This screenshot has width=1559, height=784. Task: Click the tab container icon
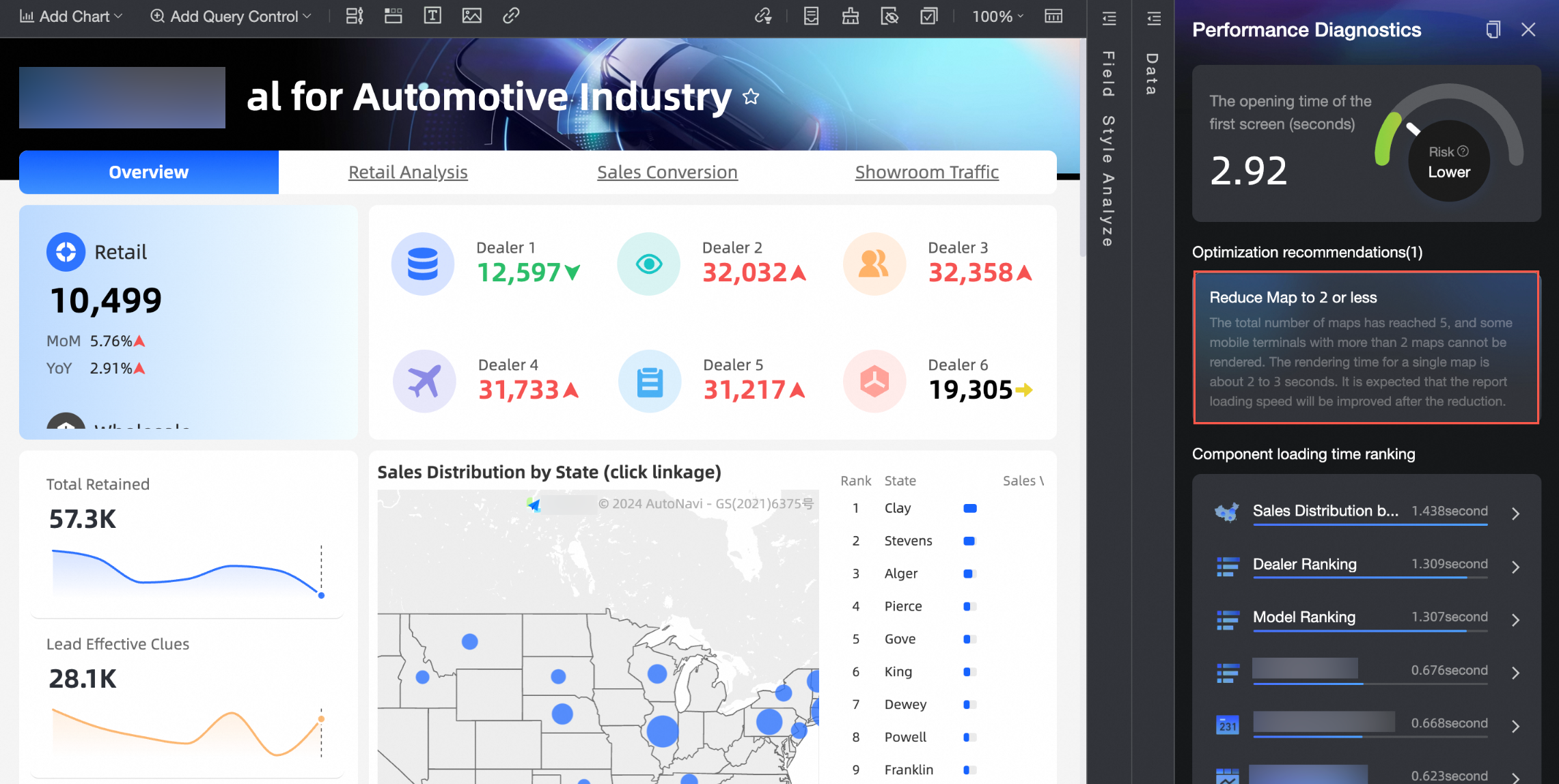[x=394, y=16]
